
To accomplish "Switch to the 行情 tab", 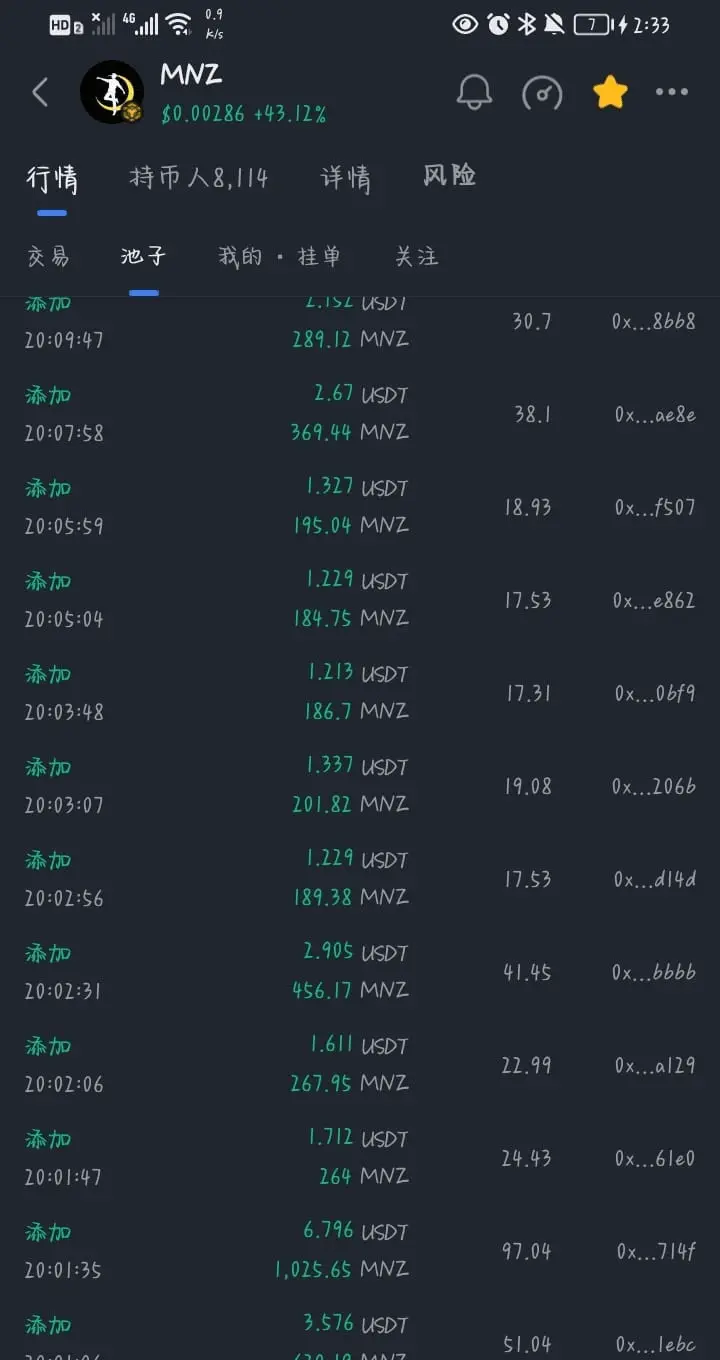I will [x=52, y=178].
